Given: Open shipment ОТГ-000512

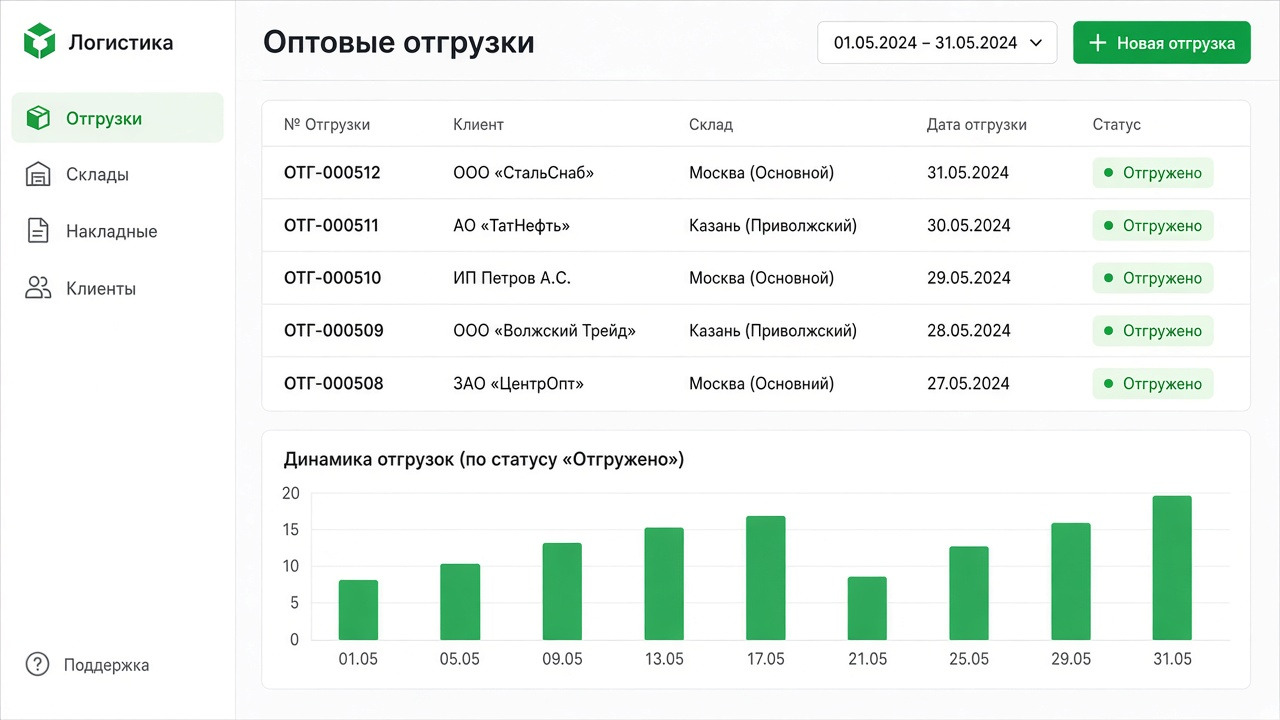Looking at the screenshot, I should [x=332, y=173].
